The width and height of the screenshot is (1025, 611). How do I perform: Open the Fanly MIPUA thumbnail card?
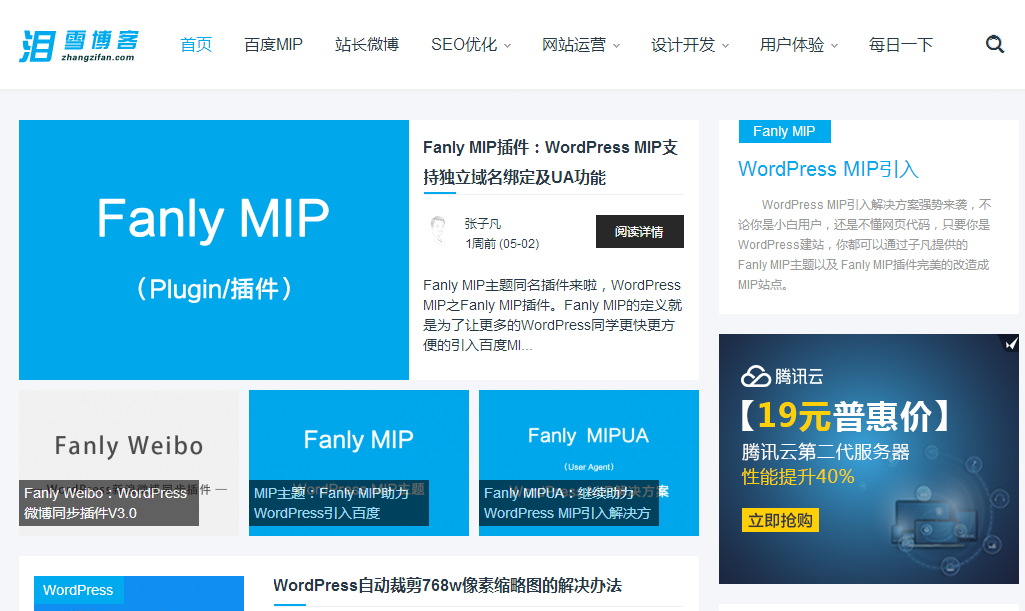pos(589,463)
